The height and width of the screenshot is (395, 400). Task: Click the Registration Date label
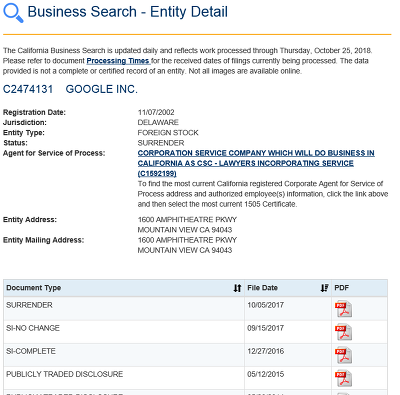34,112
